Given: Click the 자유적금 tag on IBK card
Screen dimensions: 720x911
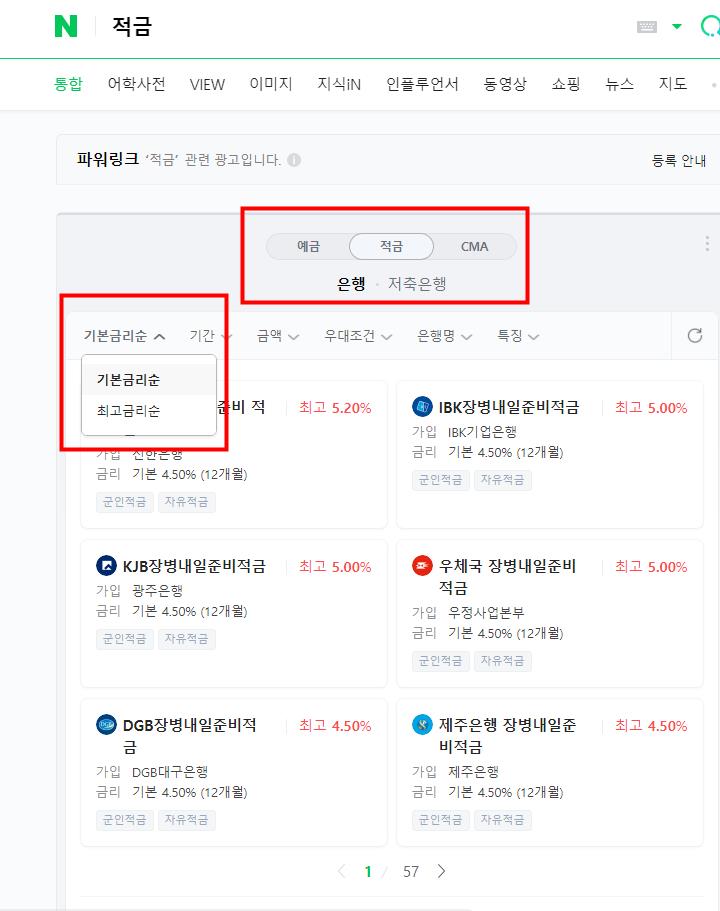Looking at the screenshot, I should tap(502, 480).
